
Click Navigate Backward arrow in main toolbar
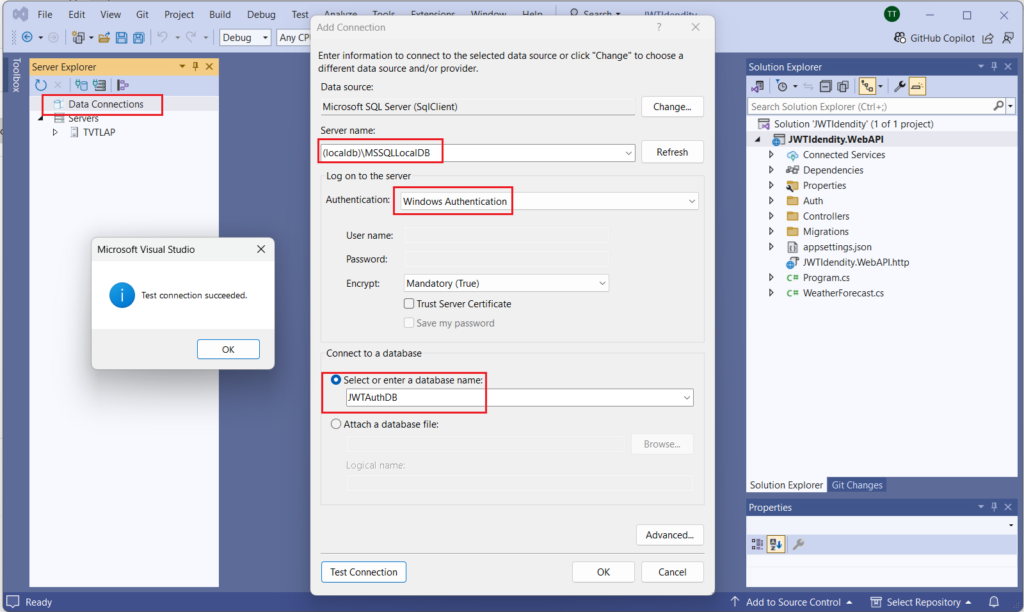(27, 38)
